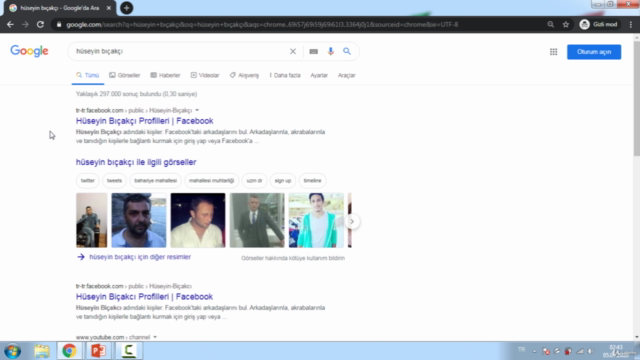This screenshot has height=360, width=640.
Task: Open the first image thumbnail of seated man
Action: (91, 220)
